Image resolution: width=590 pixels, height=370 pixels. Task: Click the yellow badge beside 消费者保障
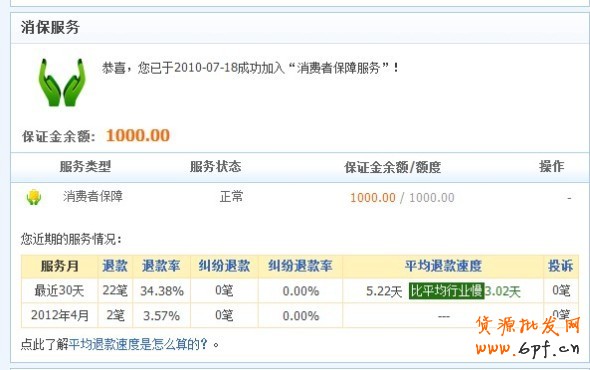34,197
